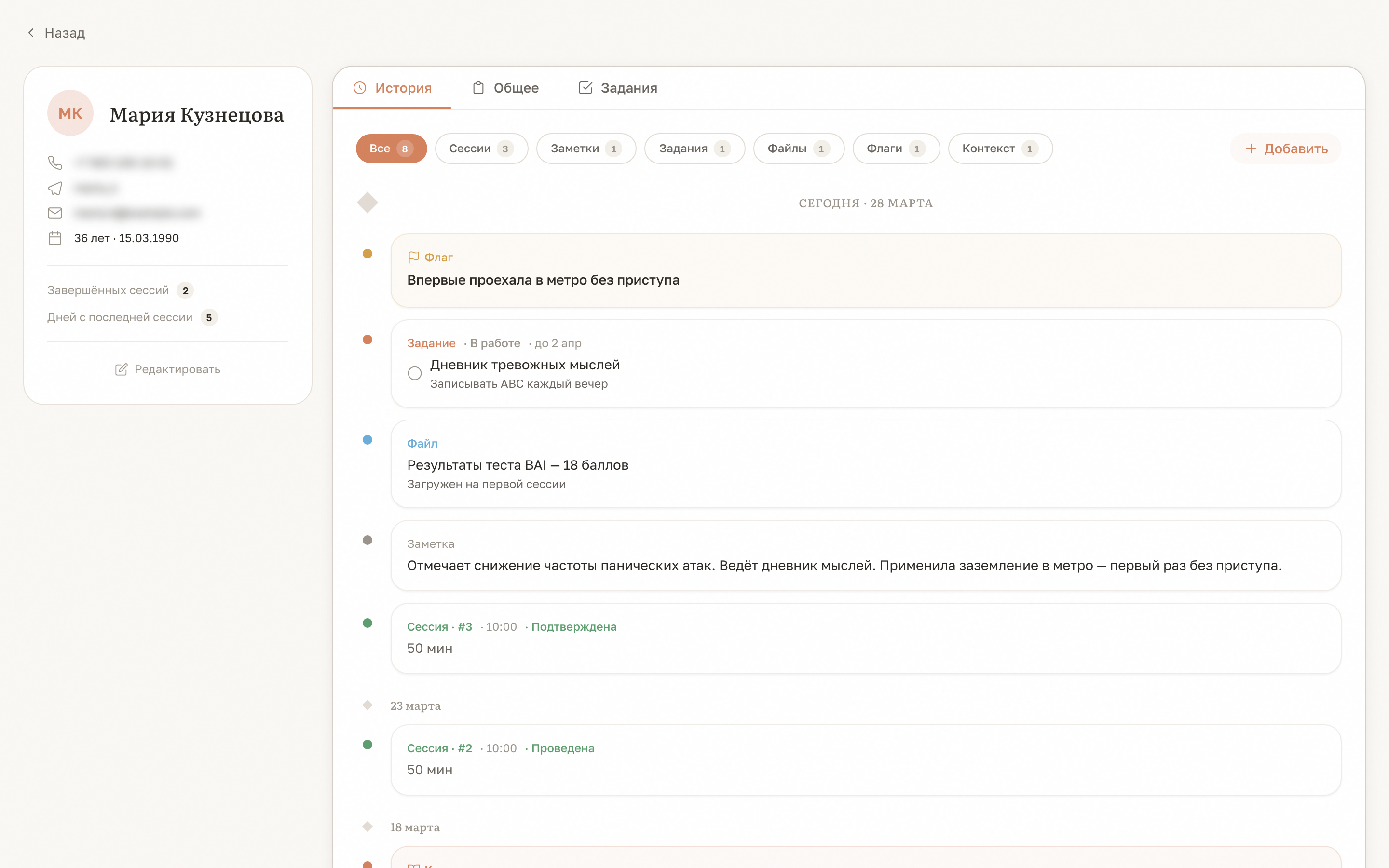Click the Добавить button
The width and height of the screenshot is (1389, 868).
1286,149
